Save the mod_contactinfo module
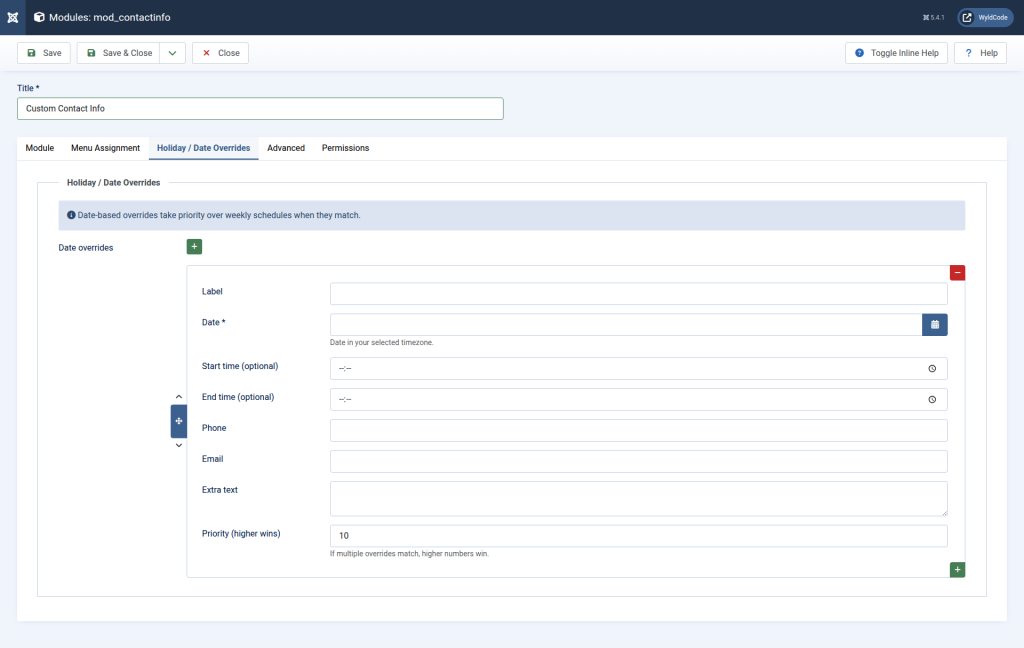This screenshot has width=1024, height=648. (43, 52)
